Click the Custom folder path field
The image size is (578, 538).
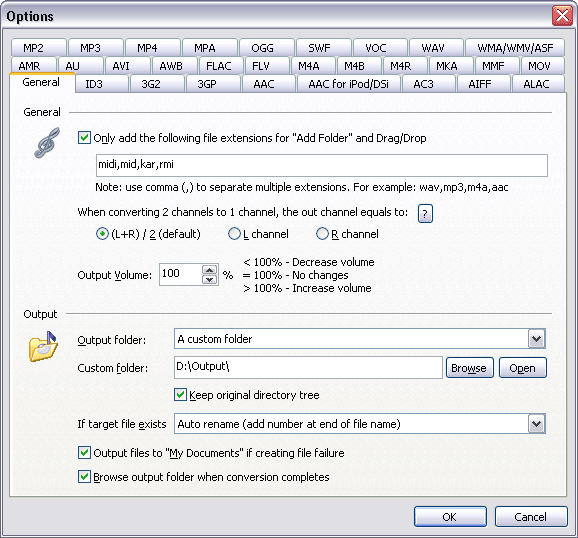coord(308,367)
